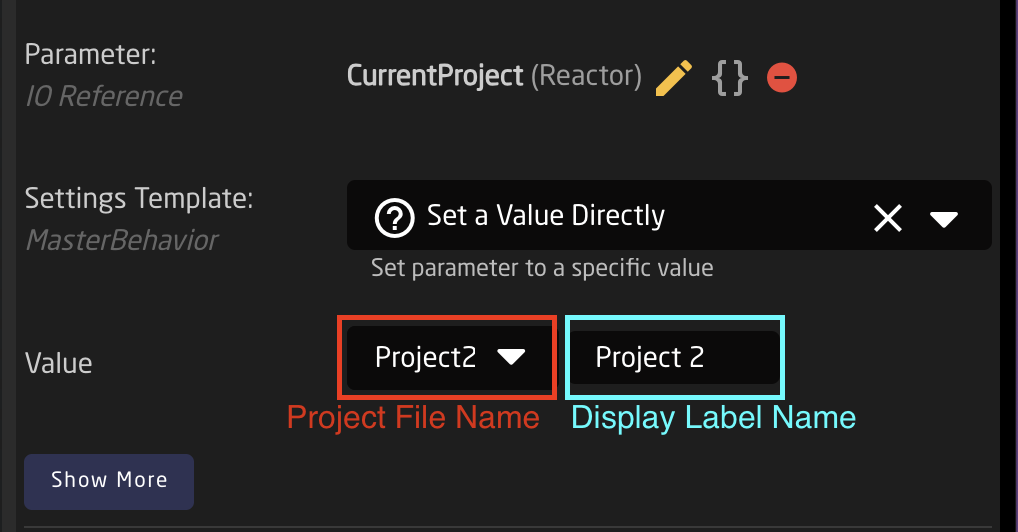
Task: Click the question mark help icon
Action: point(394,218)
